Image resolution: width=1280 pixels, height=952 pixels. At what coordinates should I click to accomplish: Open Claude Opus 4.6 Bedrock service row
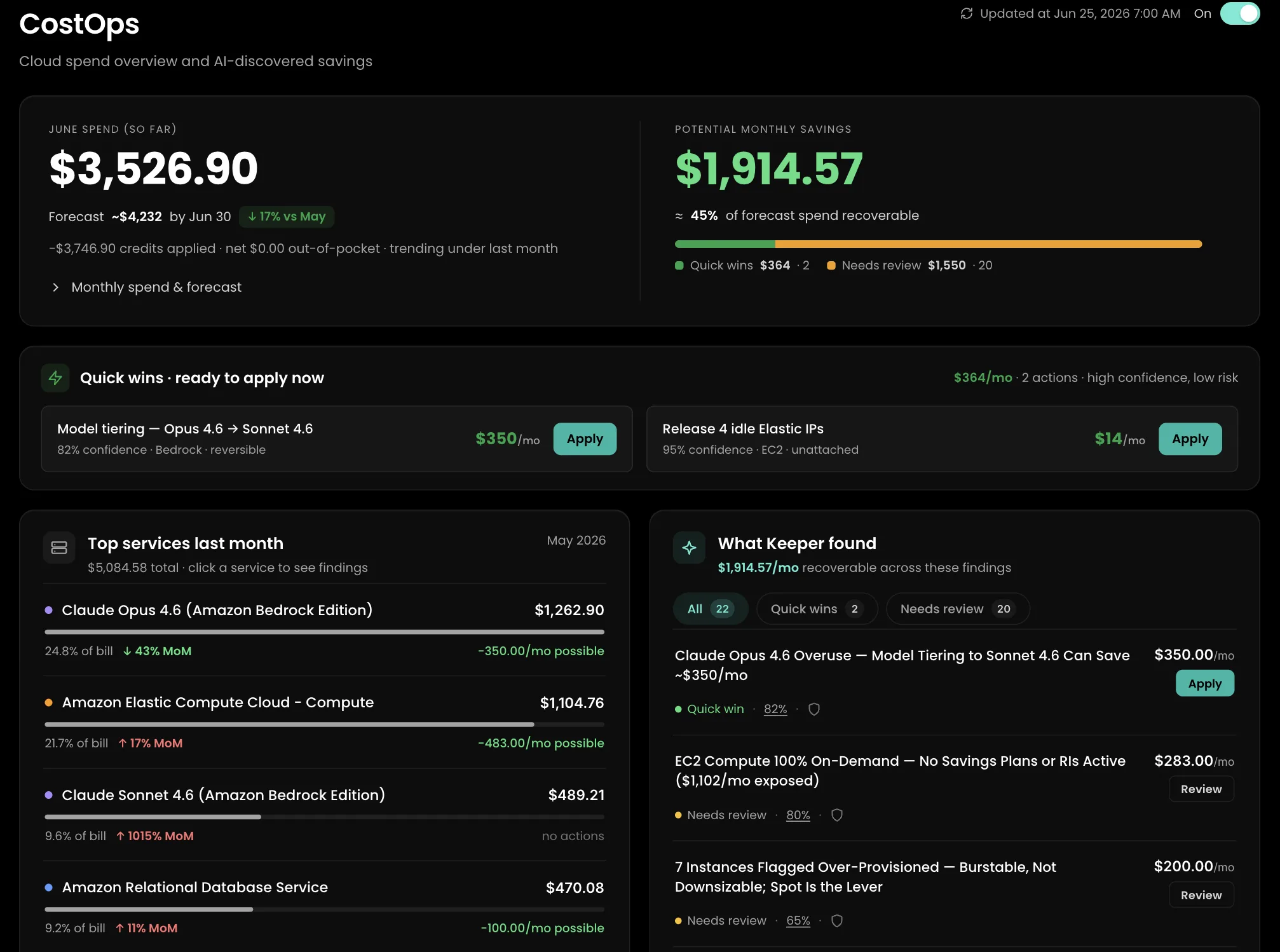(x=324, y=630)
